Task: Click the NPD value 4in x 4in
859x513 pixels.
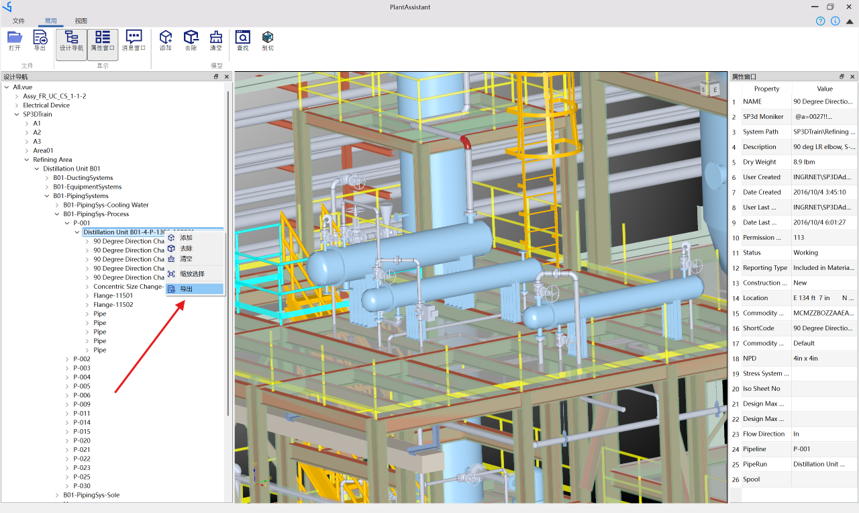Action: [x=805, y=358]
